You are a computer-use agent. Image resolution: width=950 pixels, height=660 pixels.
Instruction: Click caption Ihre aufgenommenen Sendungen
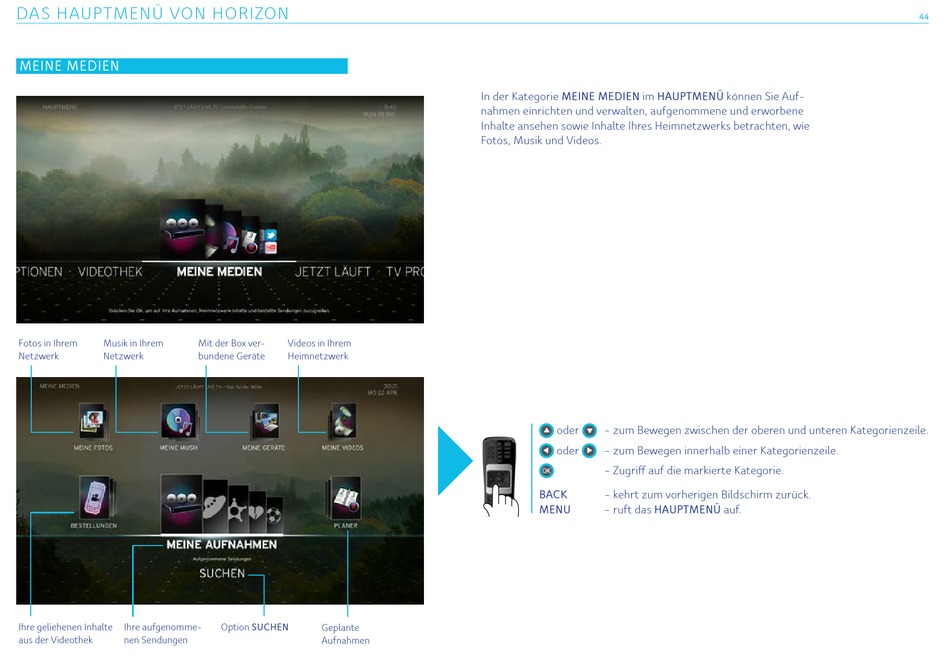pyautogui.click(x=162, y=633)
